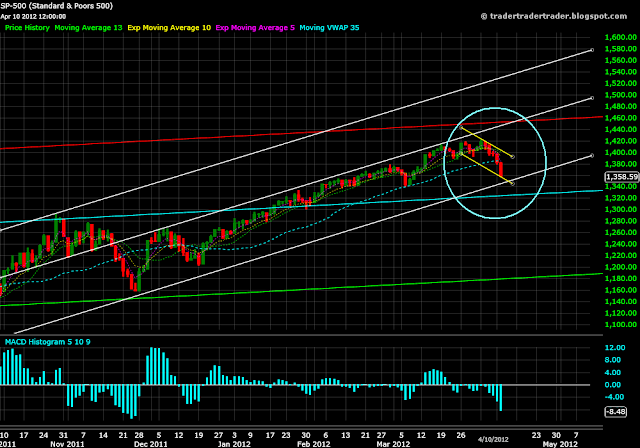The width and height of the screenshot is (640, 448).
Task: Click the Nov 2011 month label
Action: pyautogui.click(x=67, y=444)
